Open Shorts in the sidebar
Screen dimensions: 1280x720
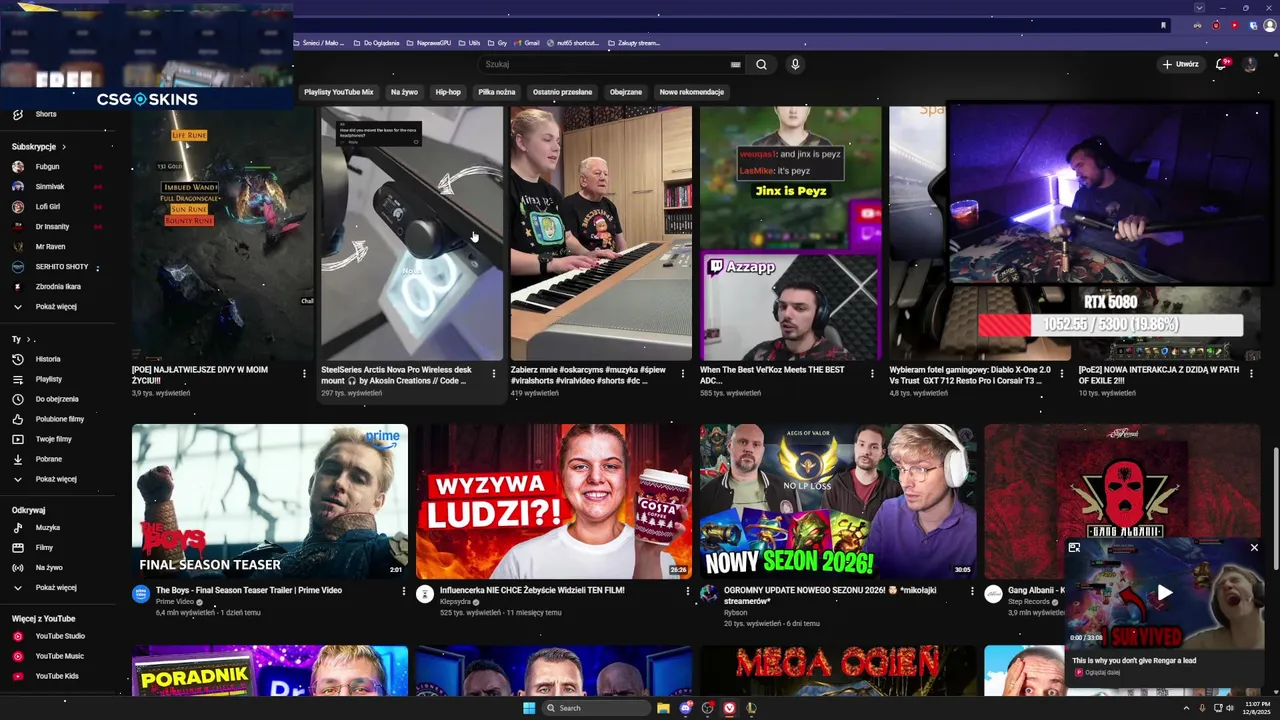coord(46,114)
